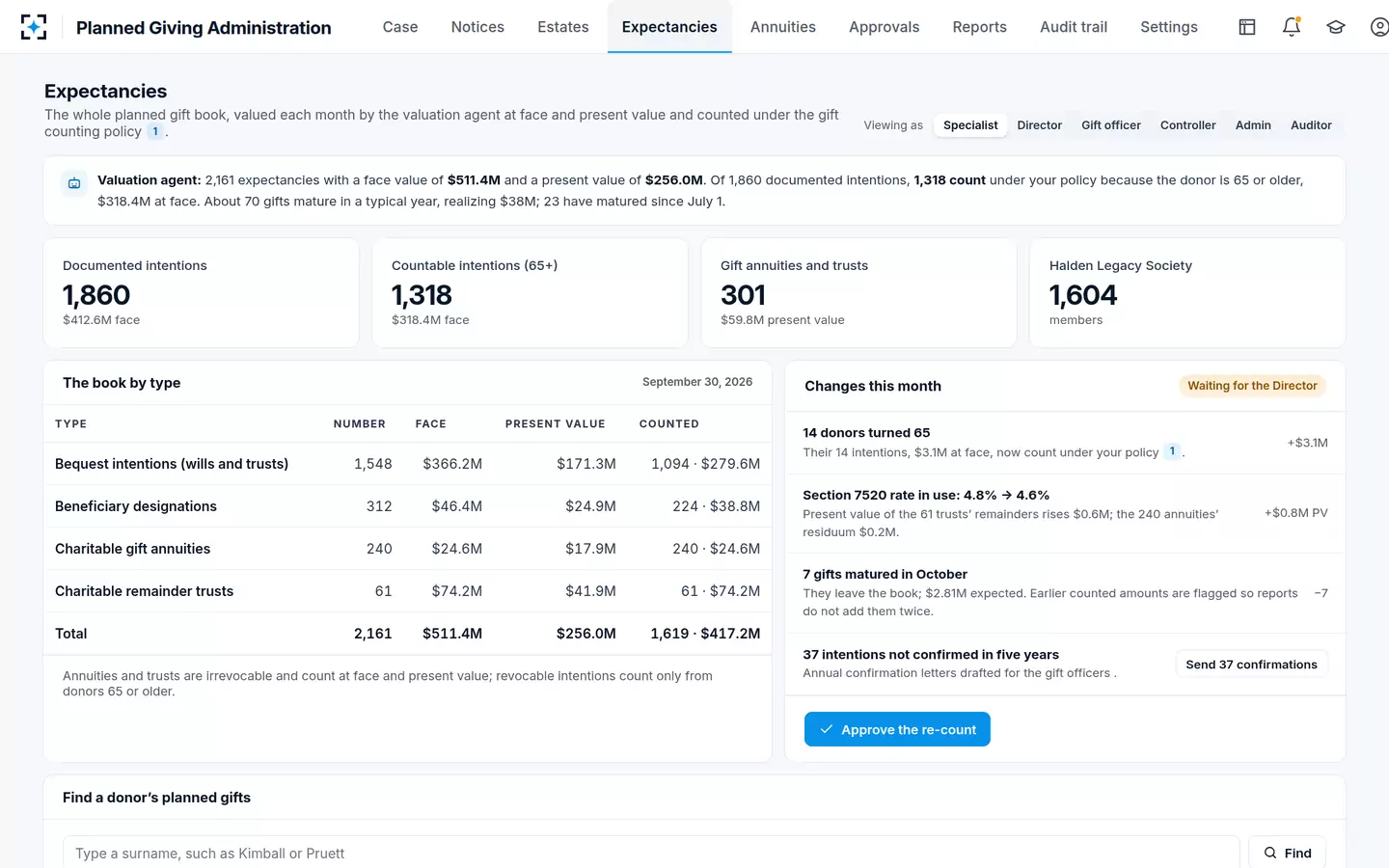Viewport: 1389px width, 868px height.
Task: Open the Settings tab
Action: [x=1169, y=27]
